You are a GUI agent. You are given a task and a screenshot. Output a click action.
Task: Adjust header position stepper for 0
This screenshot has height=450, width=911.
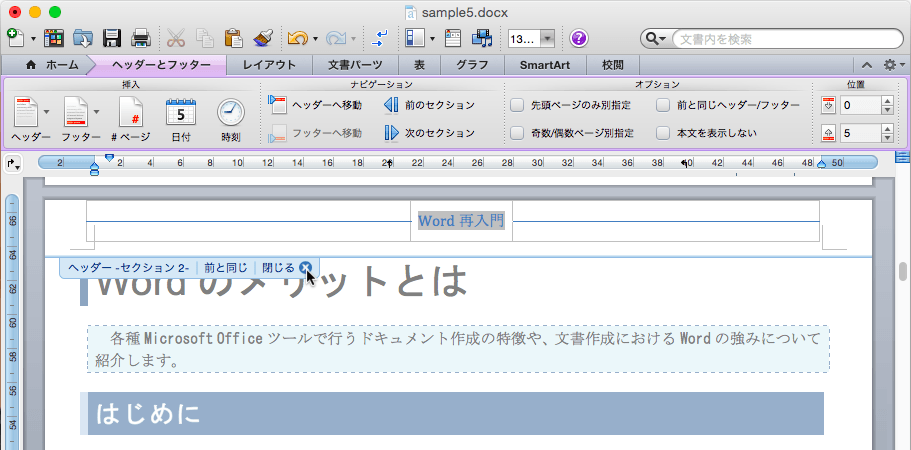pos(887,105)
